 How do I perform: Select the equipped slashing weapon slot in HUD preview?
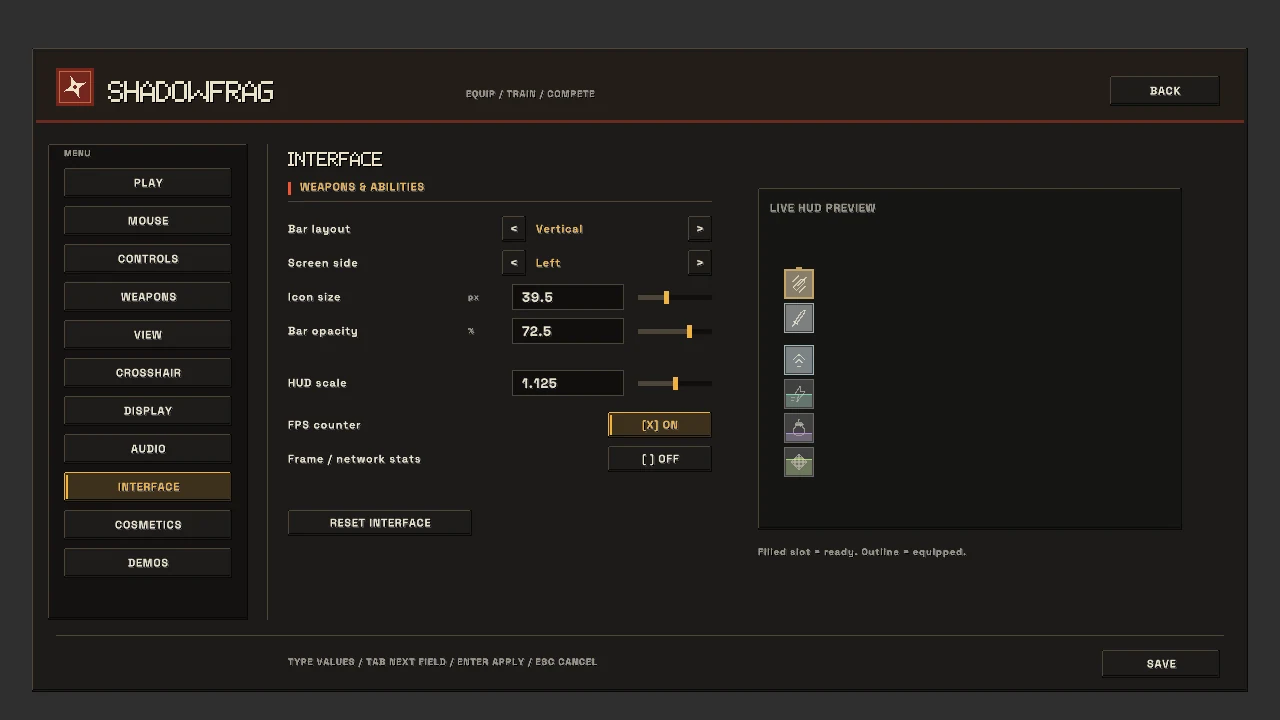click(x=799, y=284)
